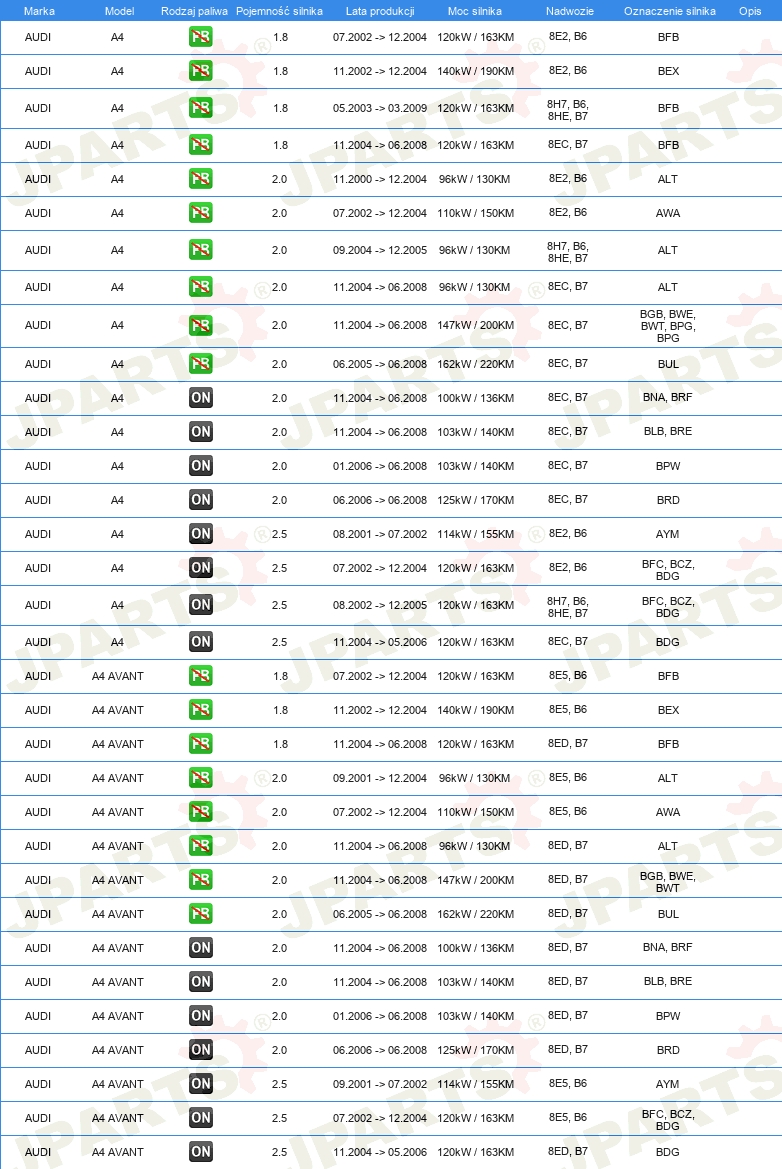Click date range 08.2001 -> 07.2002
This screenshot has height=1169, width=782.
coord(380,534)
